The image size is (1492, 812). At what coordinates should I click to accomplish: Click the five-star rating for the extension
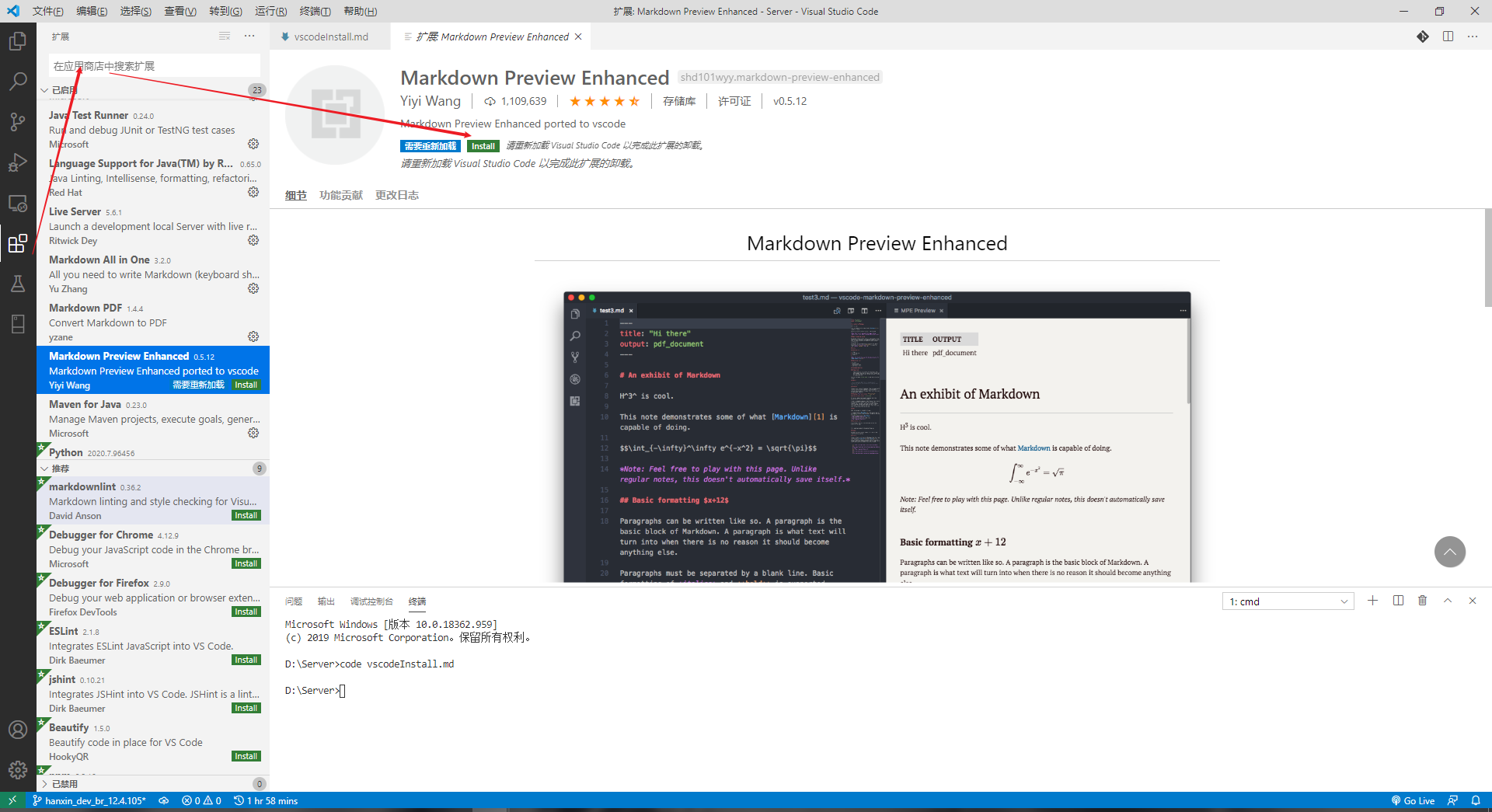(605, 101)
